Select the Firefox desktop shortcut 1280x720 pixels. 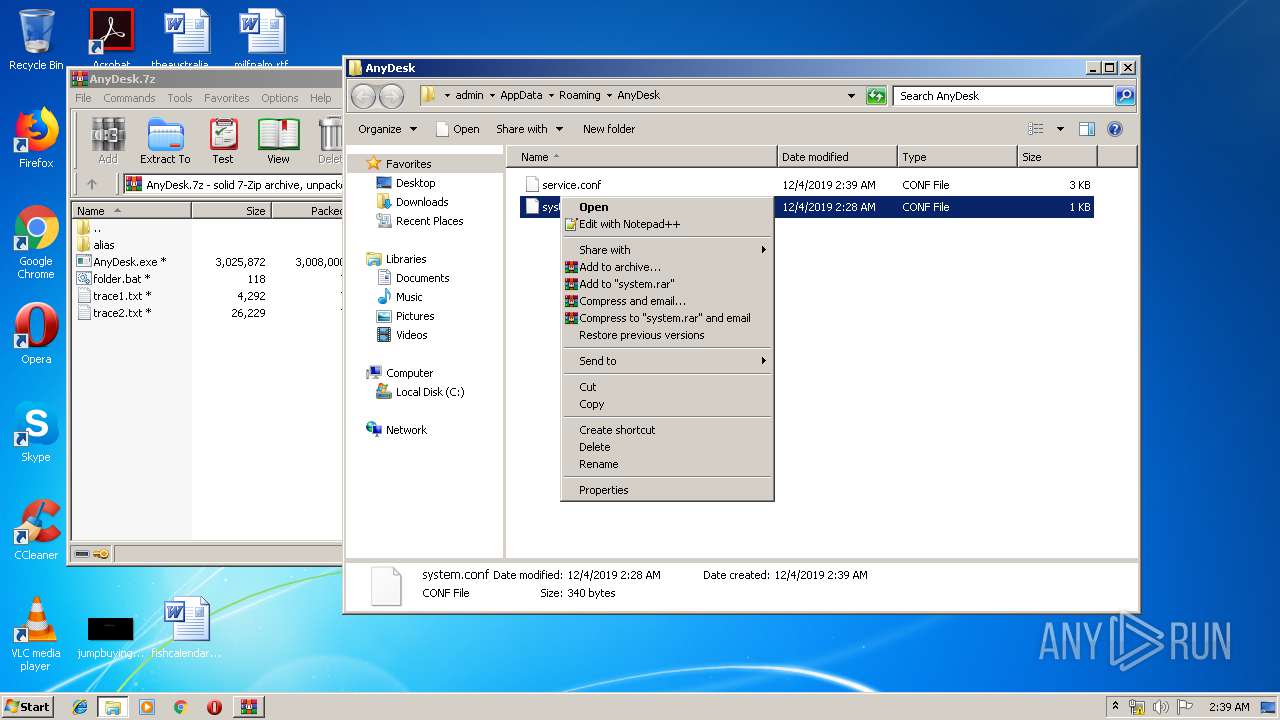(36, 138)
